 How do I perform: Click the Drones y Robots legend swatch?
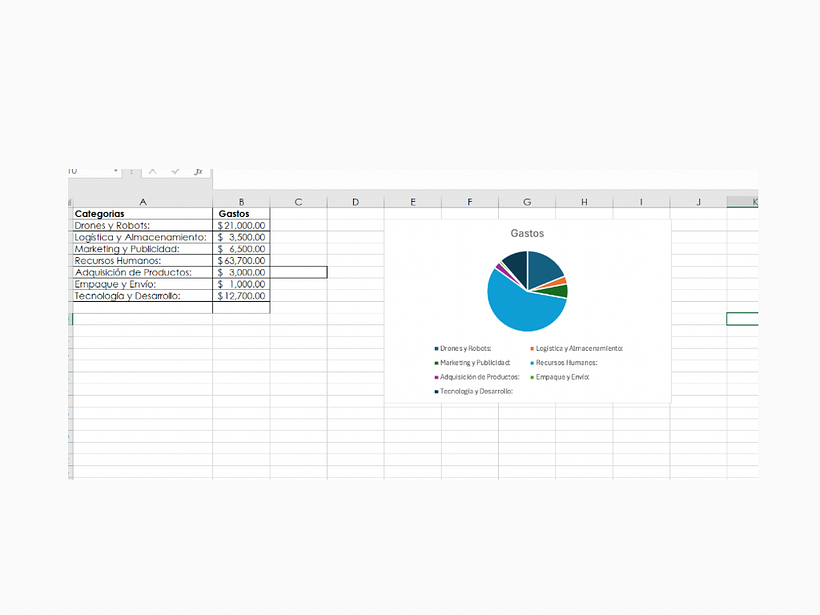tap(436, 348)
